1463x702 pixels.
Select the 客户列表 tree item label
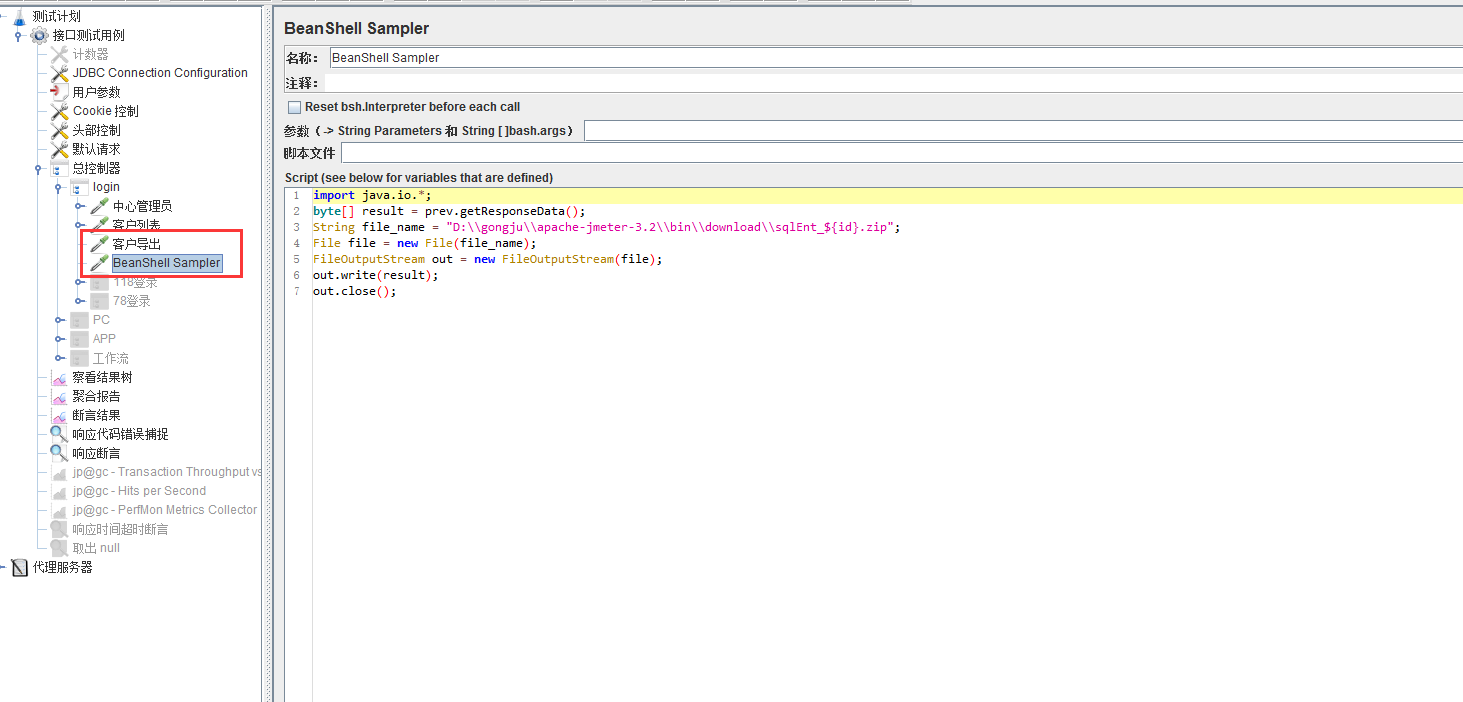136,225
